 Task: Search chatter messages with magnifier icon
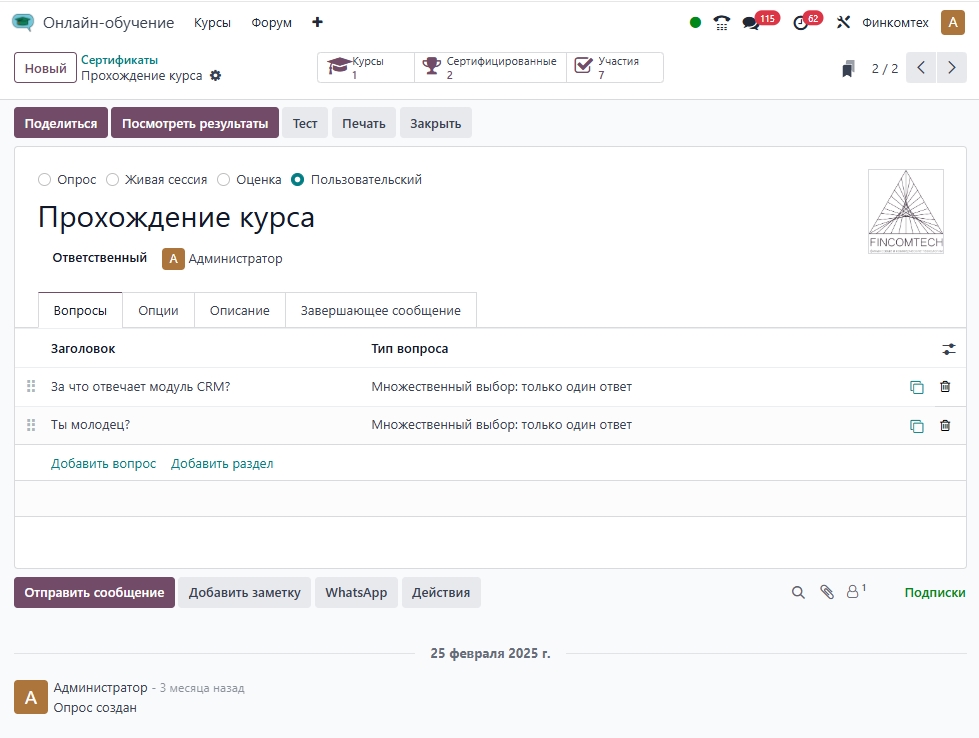[798, 592]
